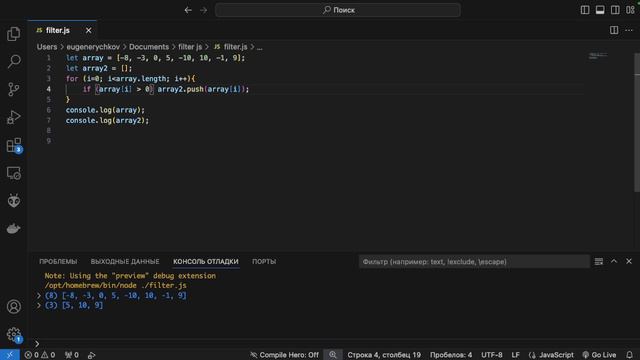Switch to the ПОРТЫ panel tab
The image size is (640, 360).
tap(264, 262)
